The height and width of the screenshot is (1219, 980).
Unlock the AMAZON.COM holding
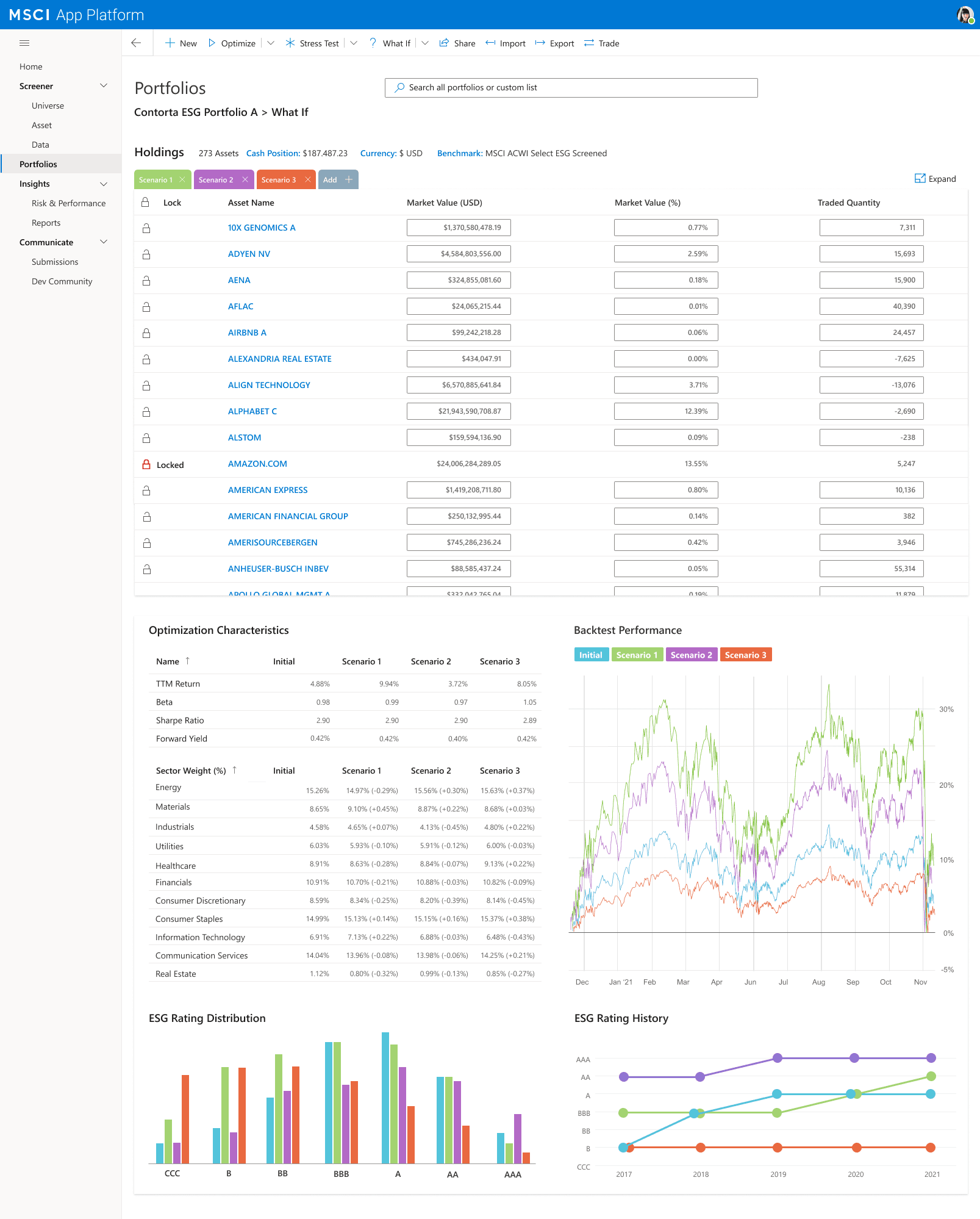[x=146, y=464]
